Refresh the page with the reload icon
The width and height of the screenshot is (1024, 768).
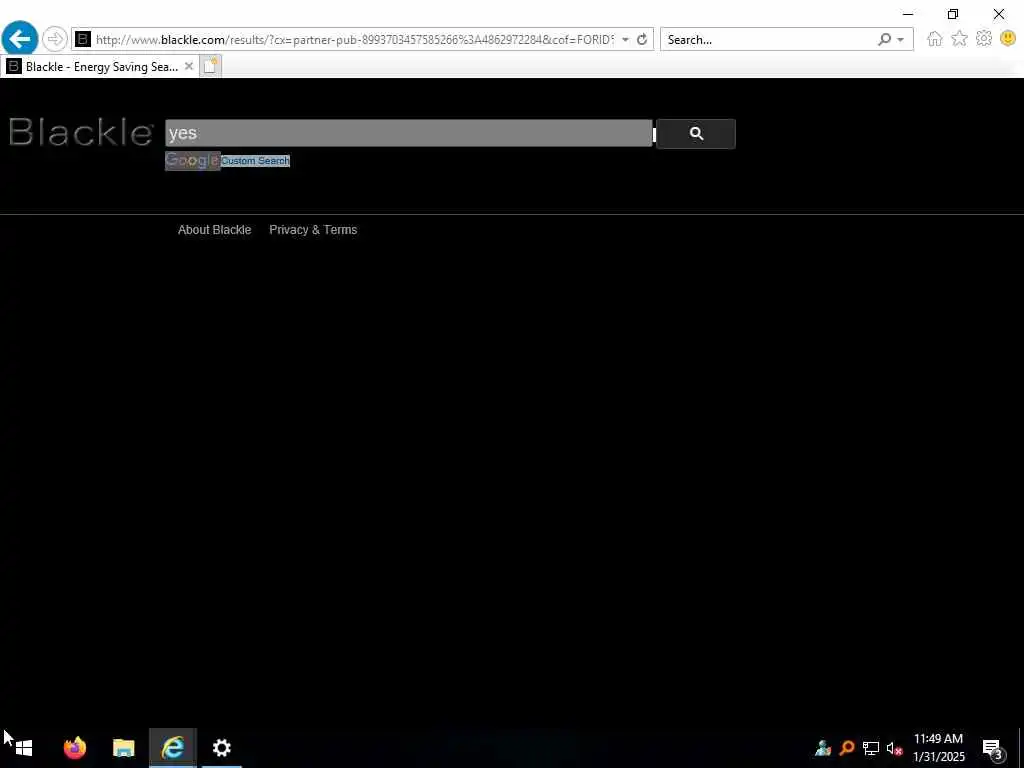[642, 39]
